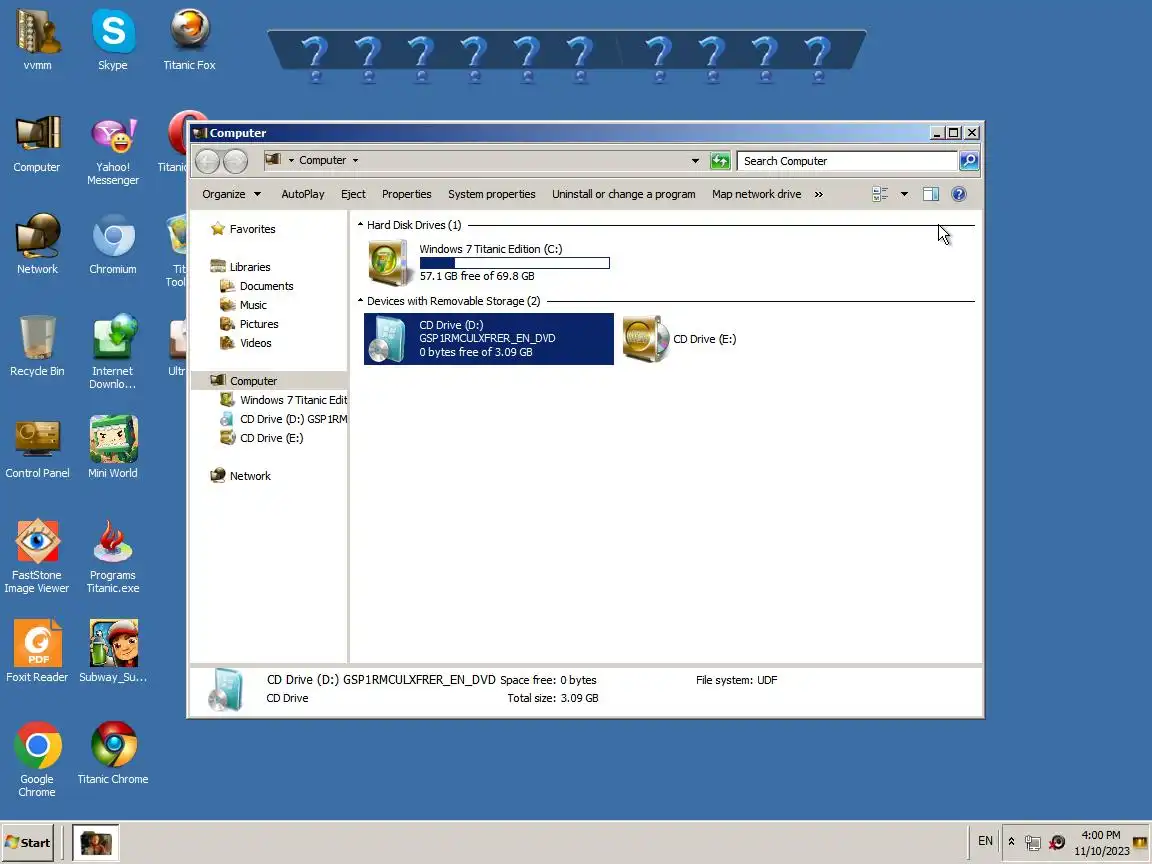Click the taskbar pinned program thumbnail
Viewport: 1152px width, 864px height.
(x=96, y=843)
